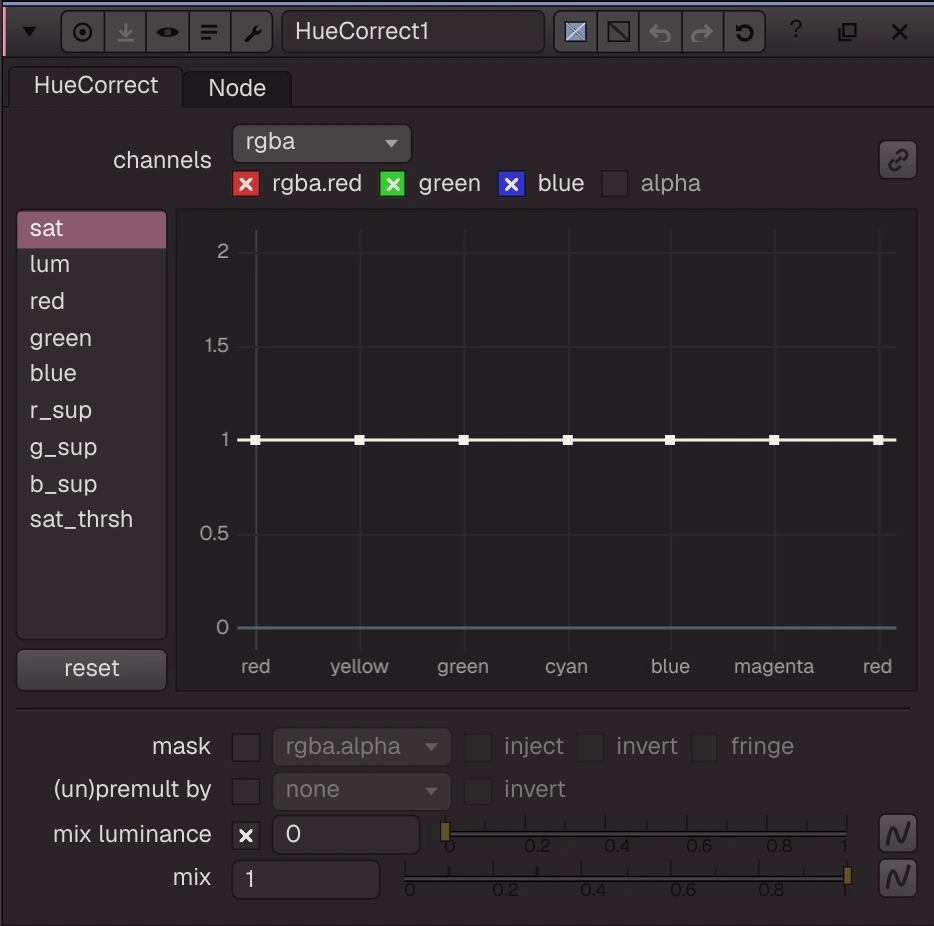Viewport: 934px width, 926px height.
Task: Switch to the Node tab
Action: tap(237, 88)
